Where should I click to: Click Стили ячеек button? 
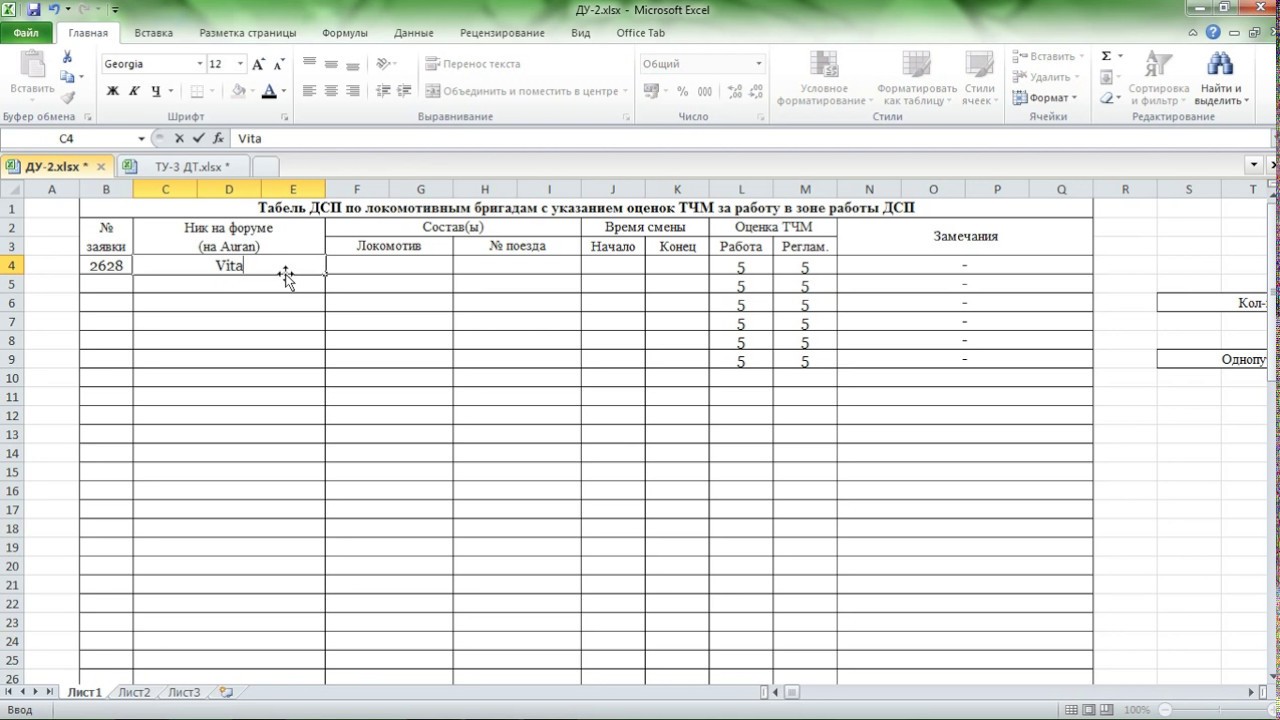[x=979, y=80]
